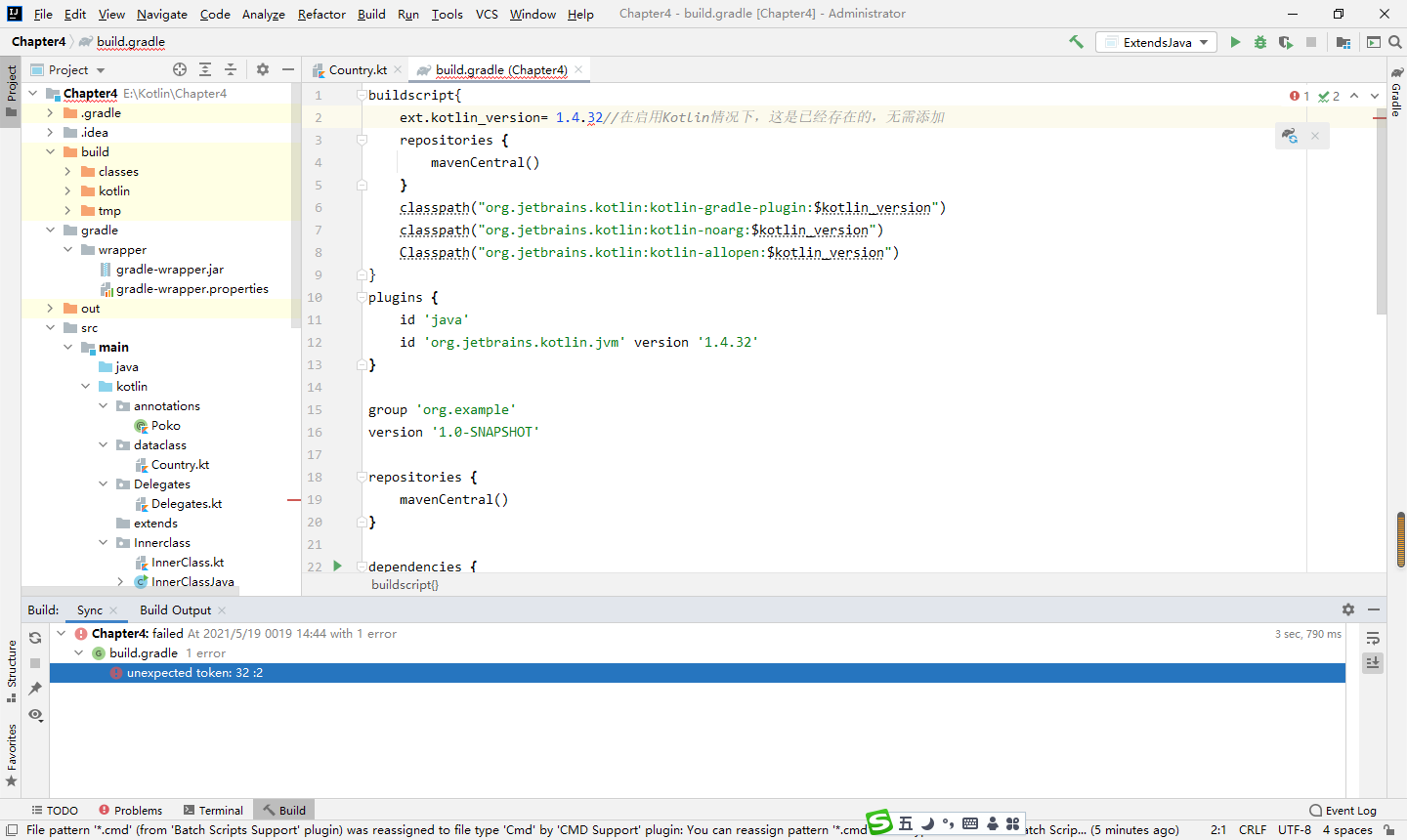
Task: Run the ExtendsJava configuration
Action: (x=1235, y=42)
